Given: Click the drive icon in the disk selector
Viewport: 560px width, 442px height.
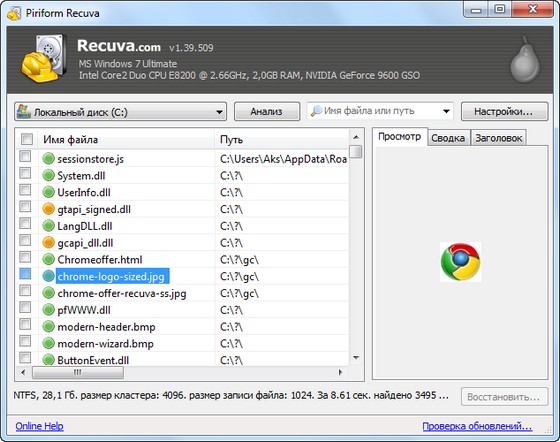Looking at the screenshot, I should [24, 111].
